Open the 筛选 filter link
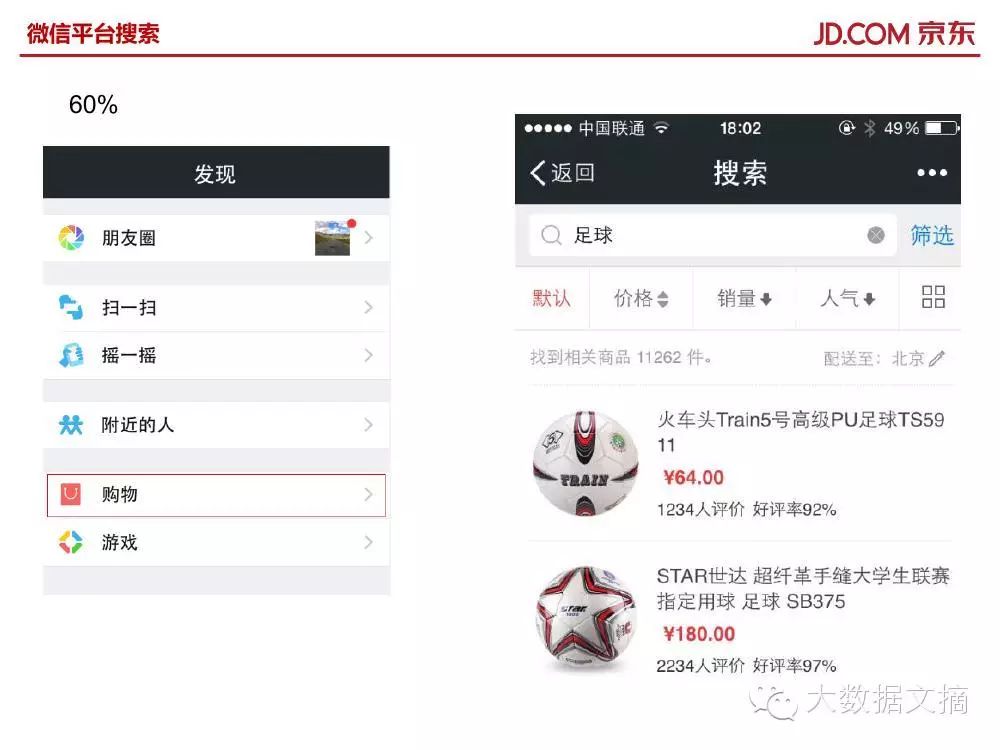The width and height of the screenshot is (1000, 750). pyautogui.click(x=932, y=235)
